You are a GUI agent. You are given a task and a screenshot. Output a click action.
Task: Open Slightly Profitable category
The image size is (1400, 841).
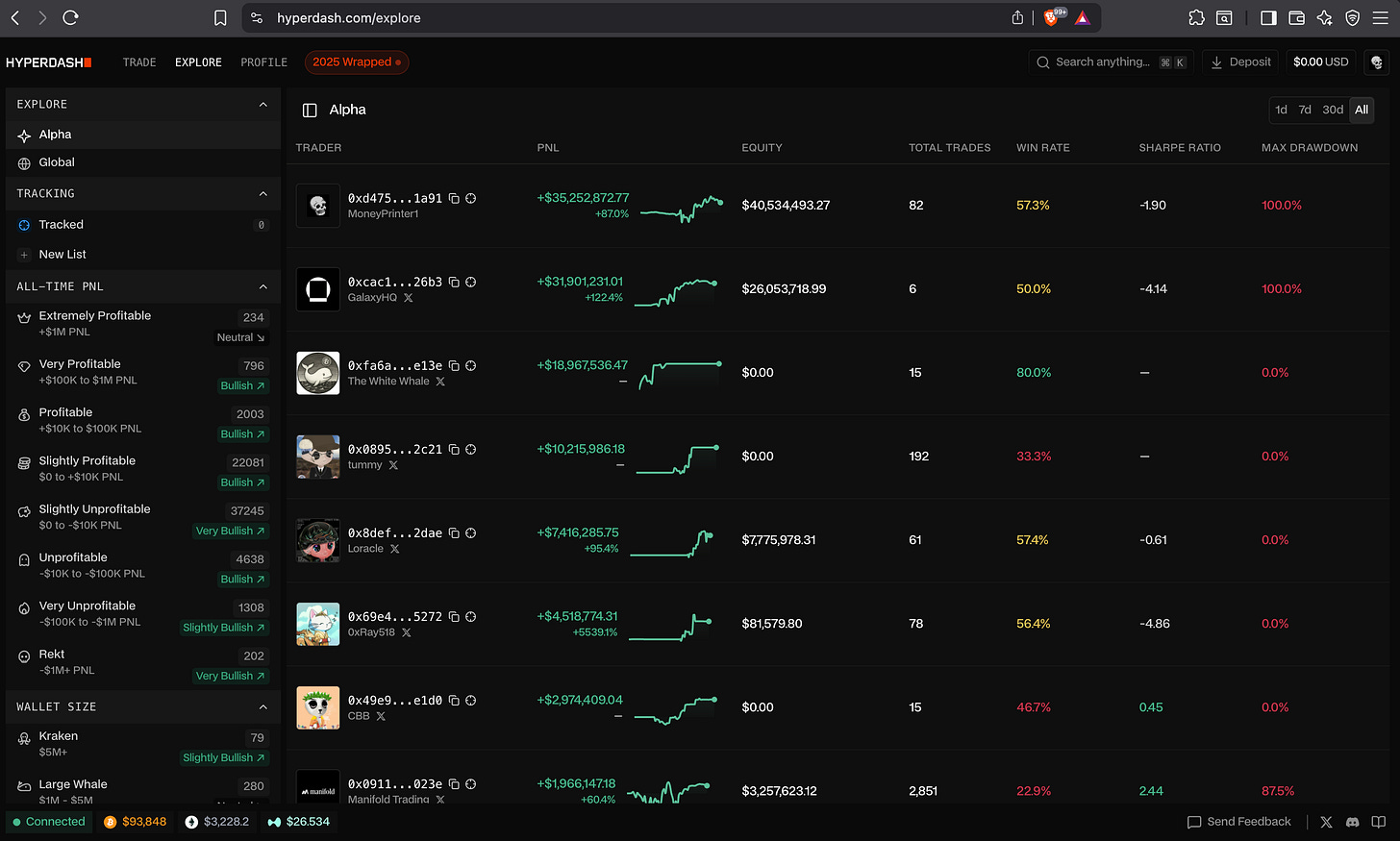click(x=142, y=471)
